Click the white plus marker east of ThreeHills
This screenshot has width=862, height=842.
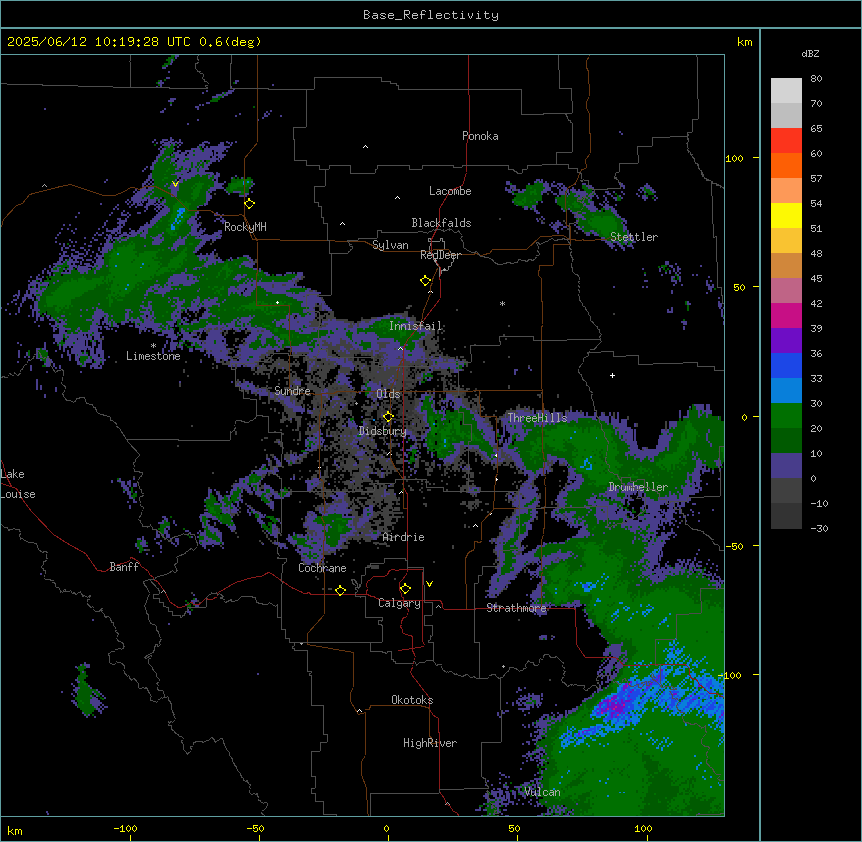[x=612, y=375]
